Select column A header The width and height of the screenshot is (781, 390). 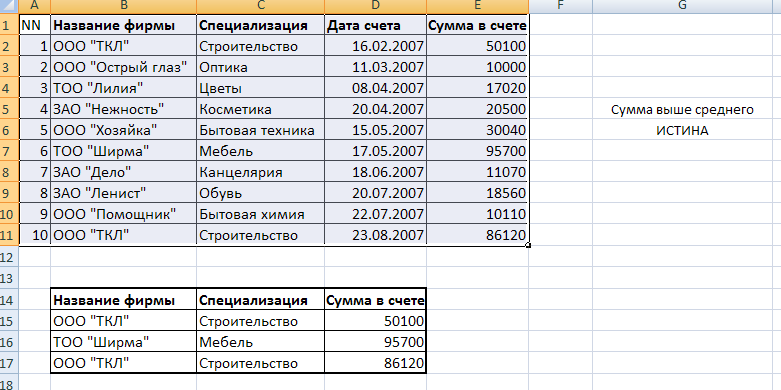point(35,6)
